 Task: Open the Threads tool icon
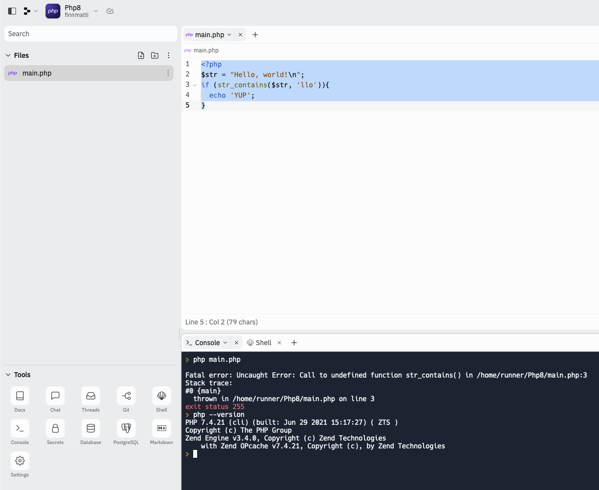[91, 396]
